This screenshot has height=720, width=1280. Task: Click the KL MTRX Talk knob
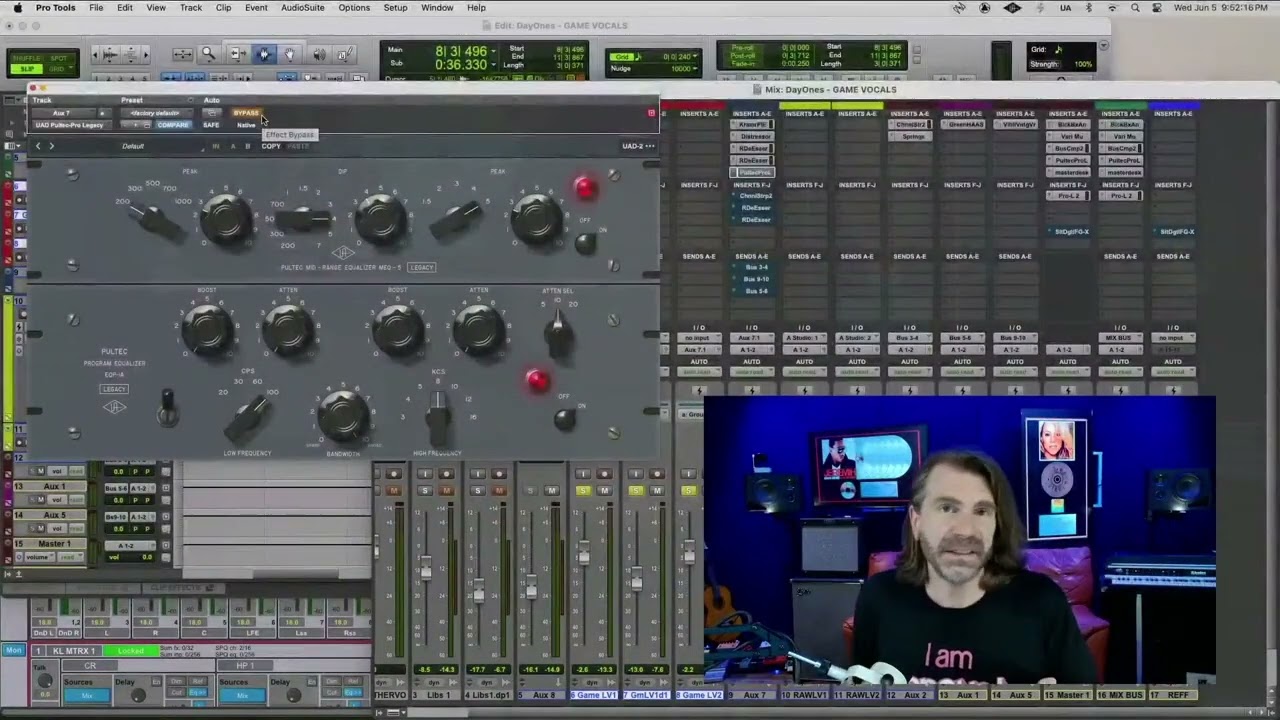44,681
